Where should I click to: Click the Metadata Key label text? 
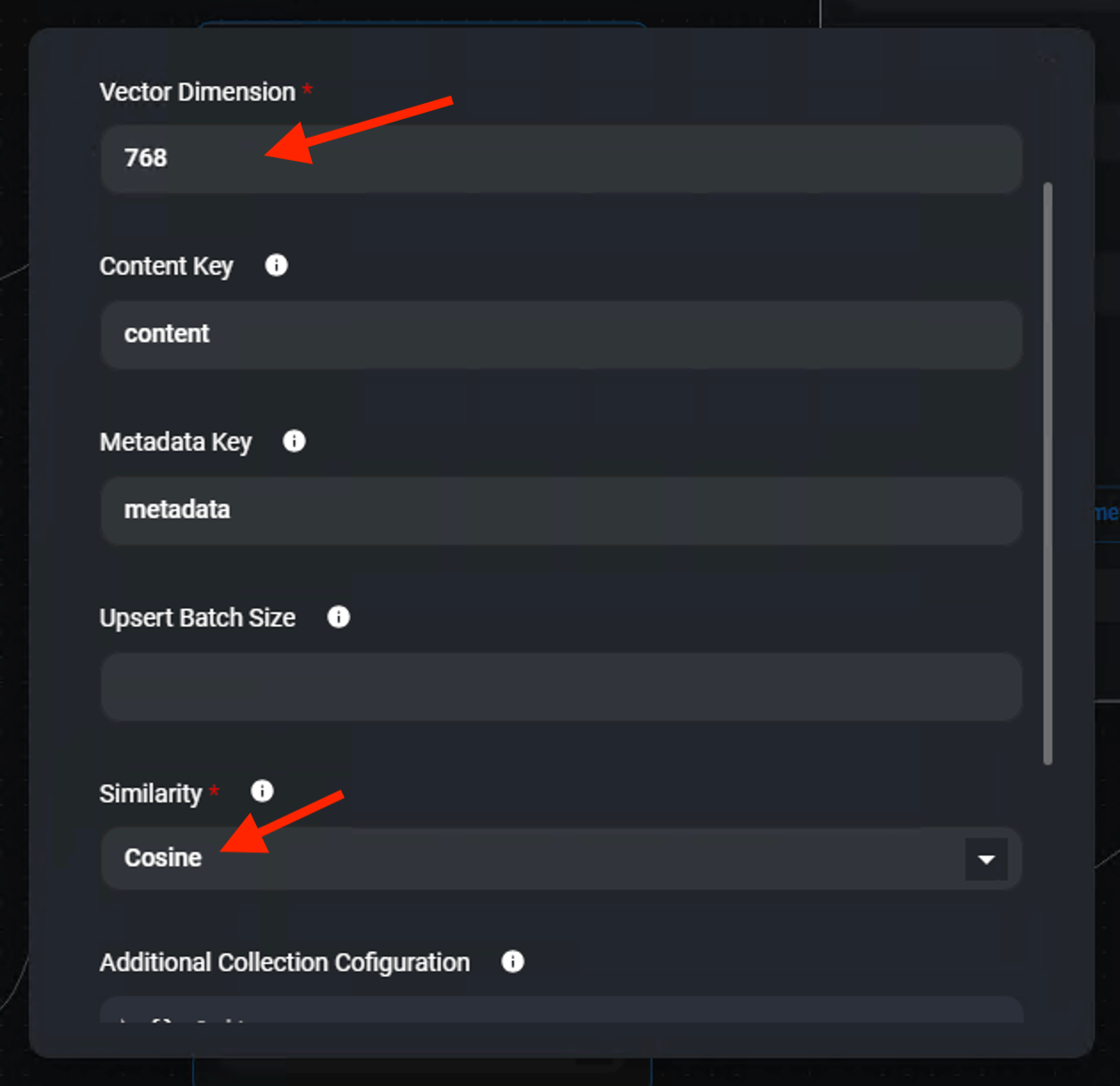point(176,443)
